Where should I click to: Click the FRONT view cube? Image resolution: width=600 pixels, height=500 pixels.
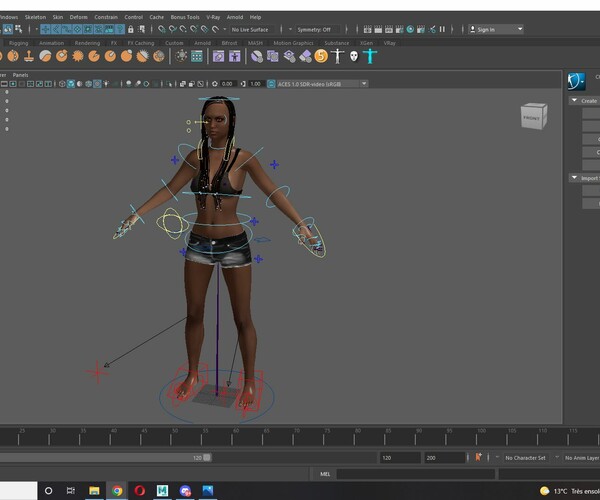coord(534,116)
